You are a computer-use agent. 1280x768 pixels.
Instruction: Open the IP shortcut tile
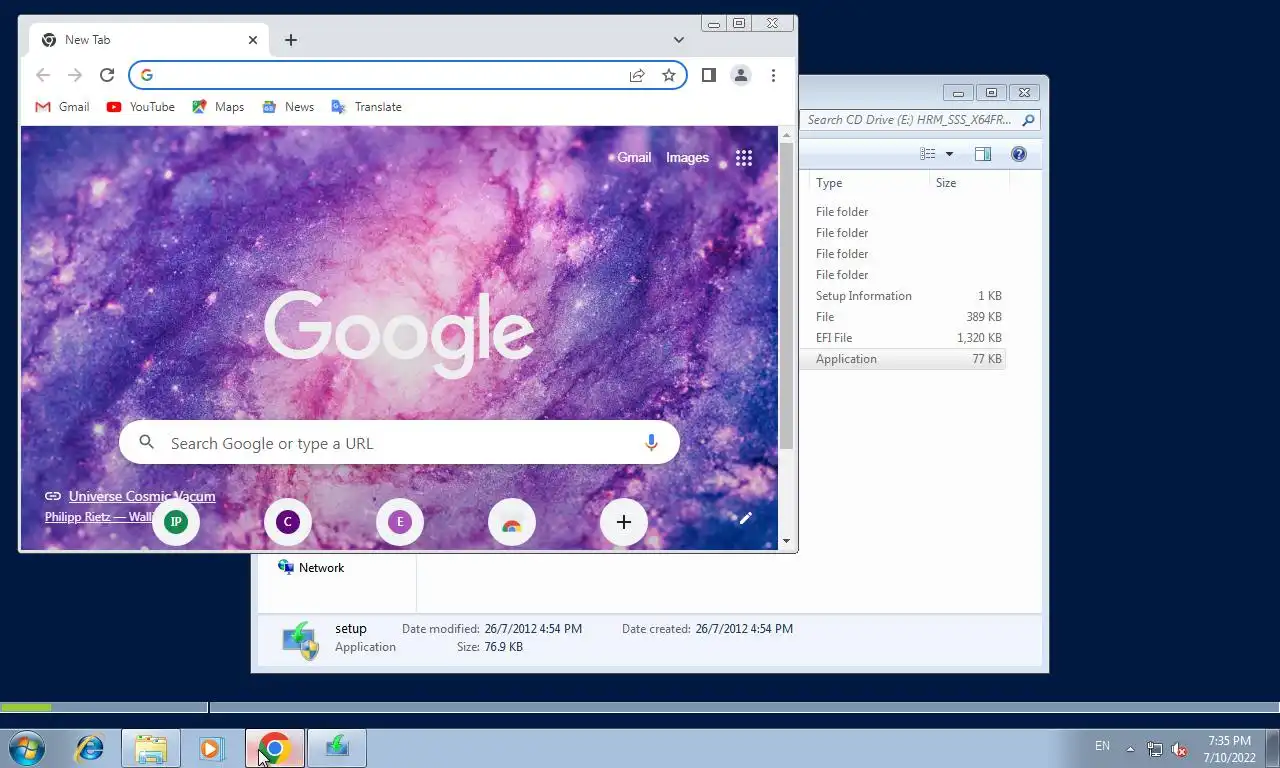[x=176, y=522]
